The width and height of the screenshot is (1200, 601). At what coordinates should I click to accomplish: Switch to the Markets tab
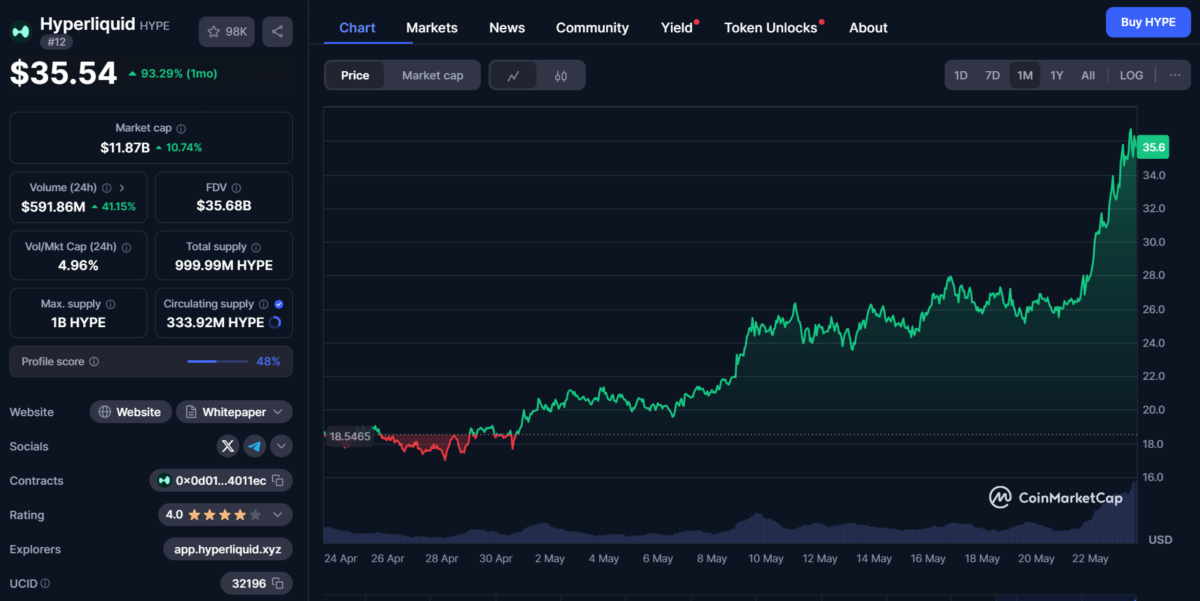432,28
